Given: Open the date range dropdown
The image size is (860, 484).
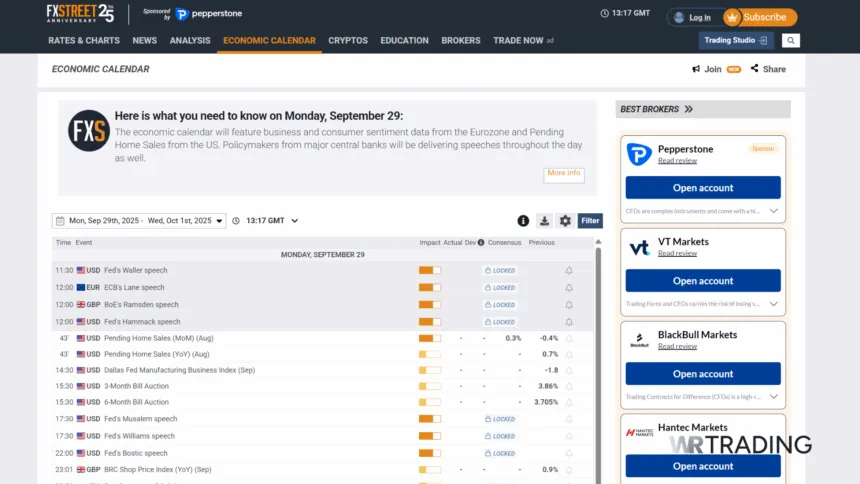Looking at the screenshot, I should (x=139, y=221).
